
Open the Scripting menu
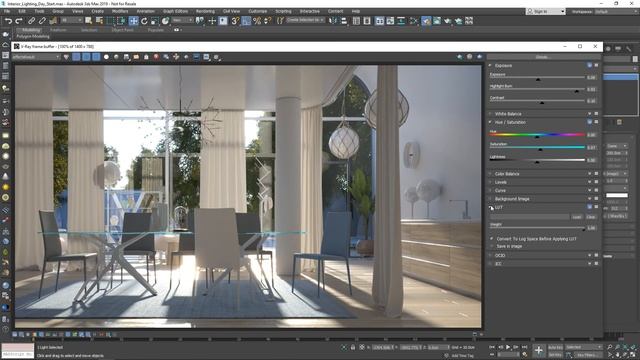283,11
